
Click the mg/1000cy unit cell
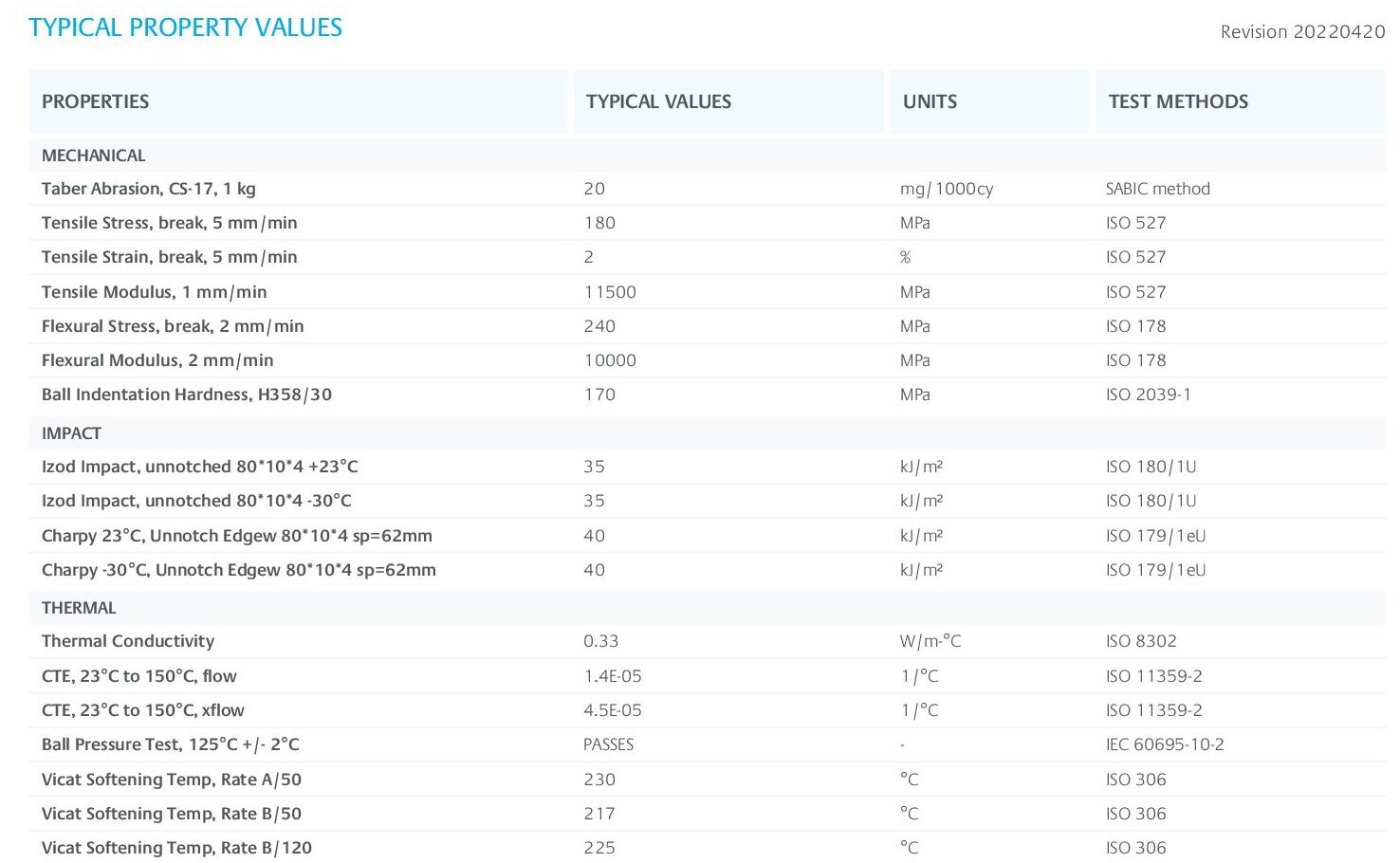(946, 189)
